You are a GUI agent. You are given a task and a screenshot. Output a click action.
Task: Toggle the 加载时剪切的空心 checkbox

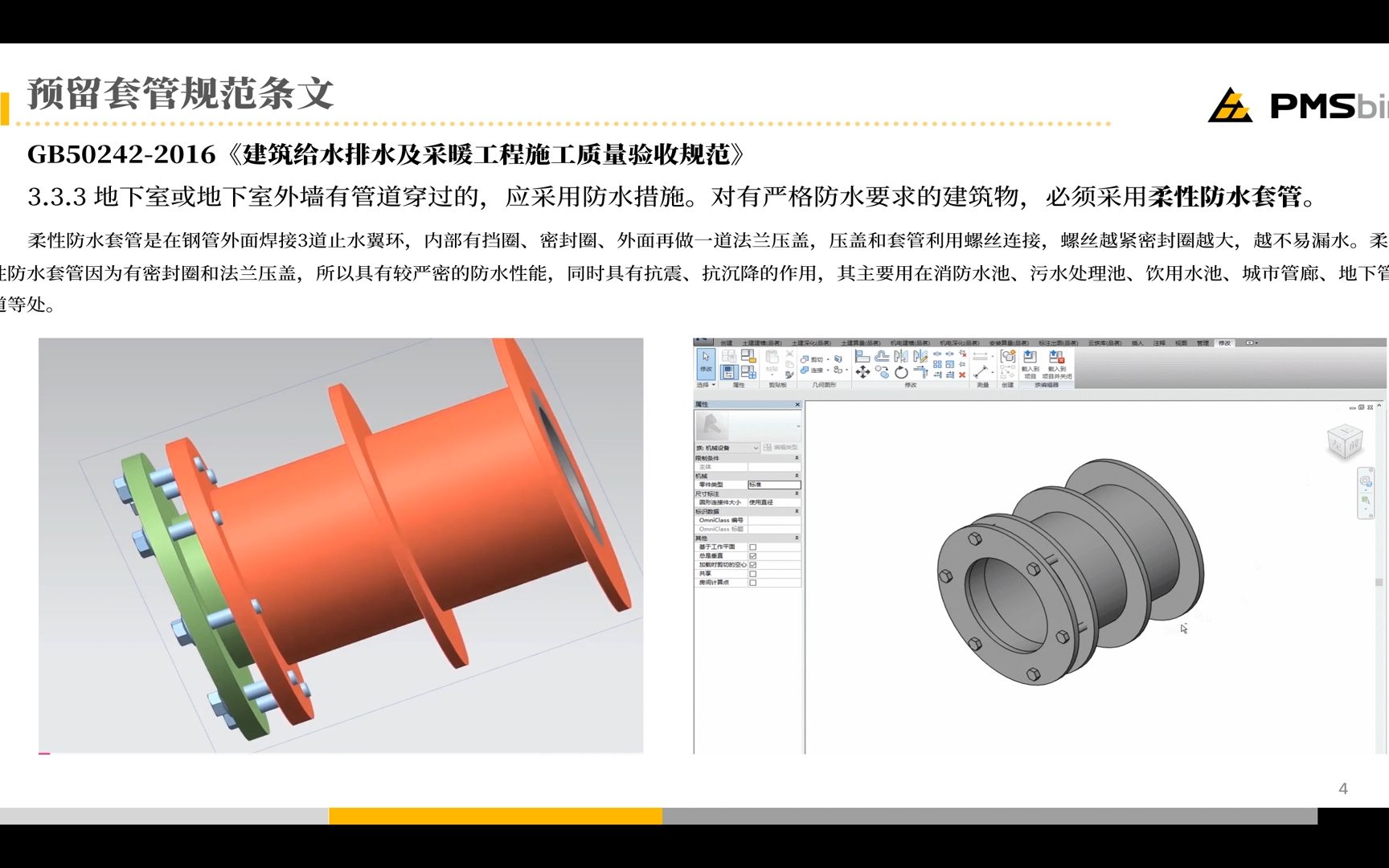(x=752, y=565)
